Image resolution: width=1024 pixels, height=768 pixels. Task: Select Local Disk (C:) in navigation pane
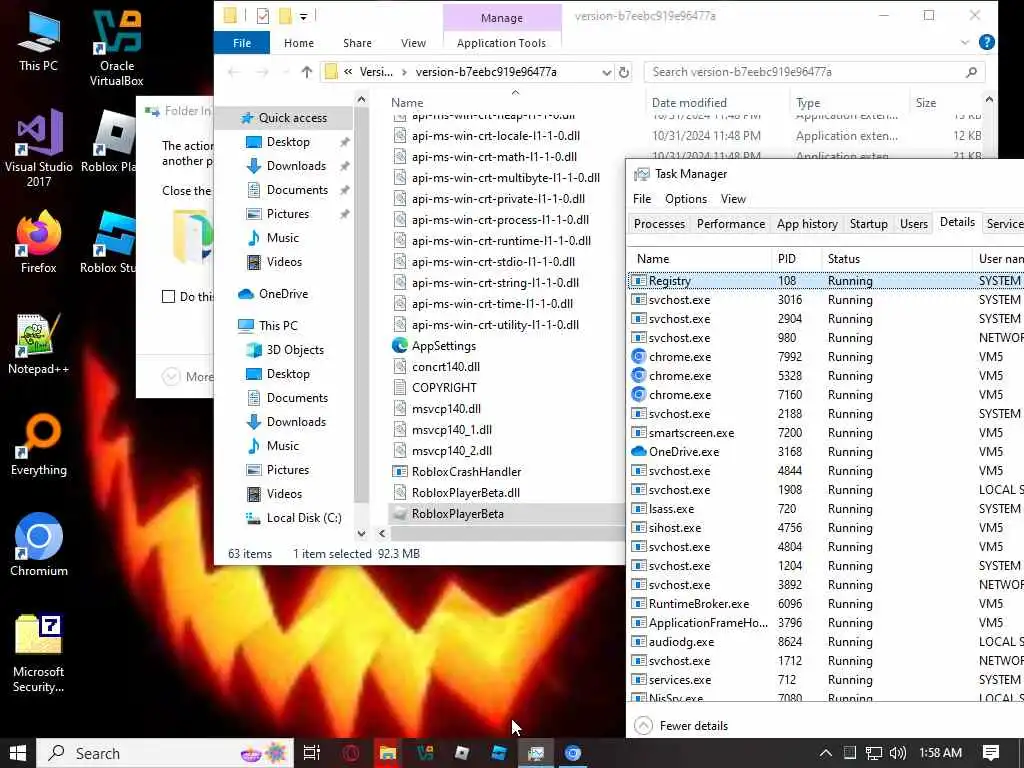coord(303,518)
